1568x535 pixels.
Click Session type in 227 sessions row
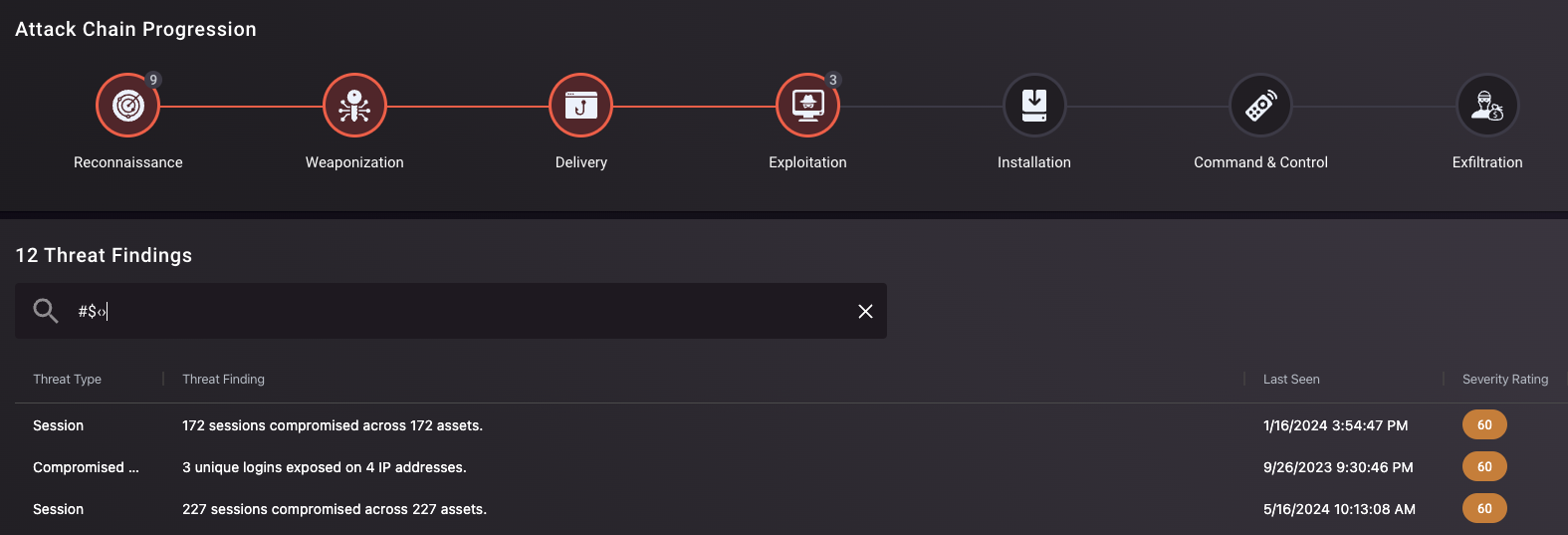pos(58,509)
